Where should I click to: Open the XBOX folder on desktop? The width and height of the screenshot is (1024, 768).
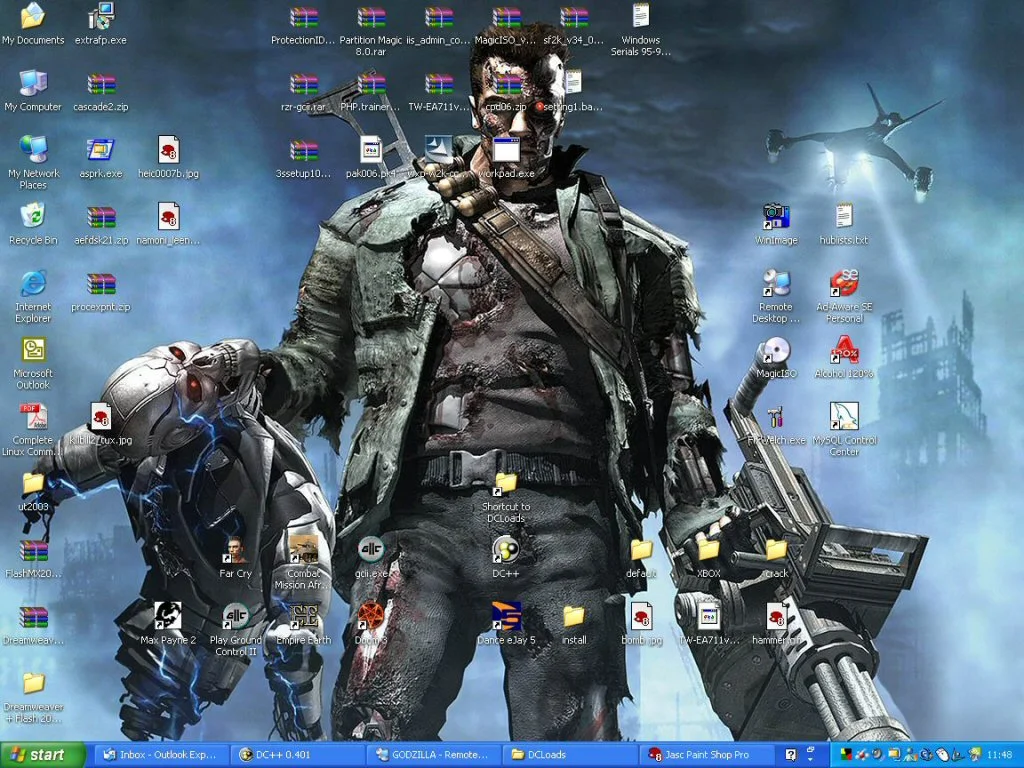tap(709, 550)
